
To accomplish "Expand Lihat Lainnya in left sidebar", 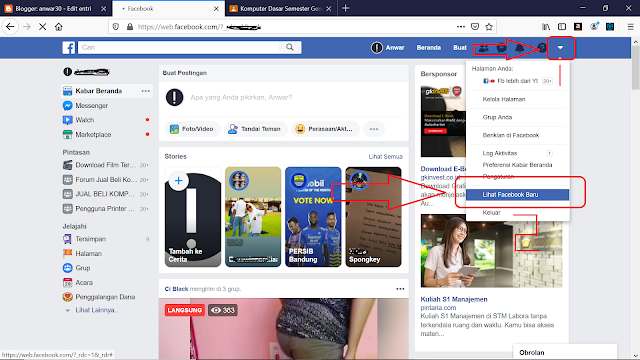I will 96,310.
